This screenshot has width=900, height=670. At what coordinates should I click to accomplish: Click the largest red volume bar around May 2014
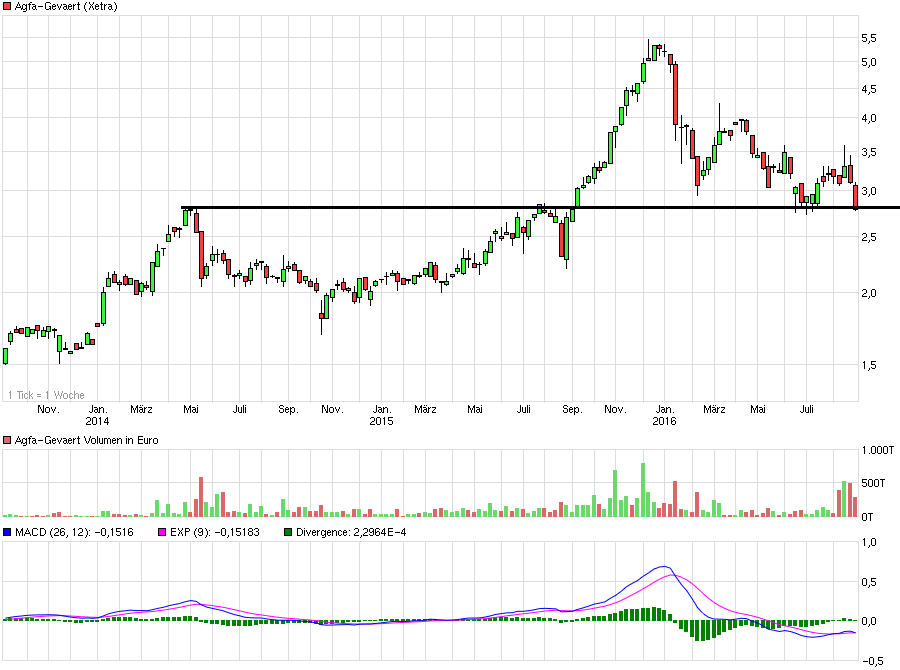[x=200, y=495]
